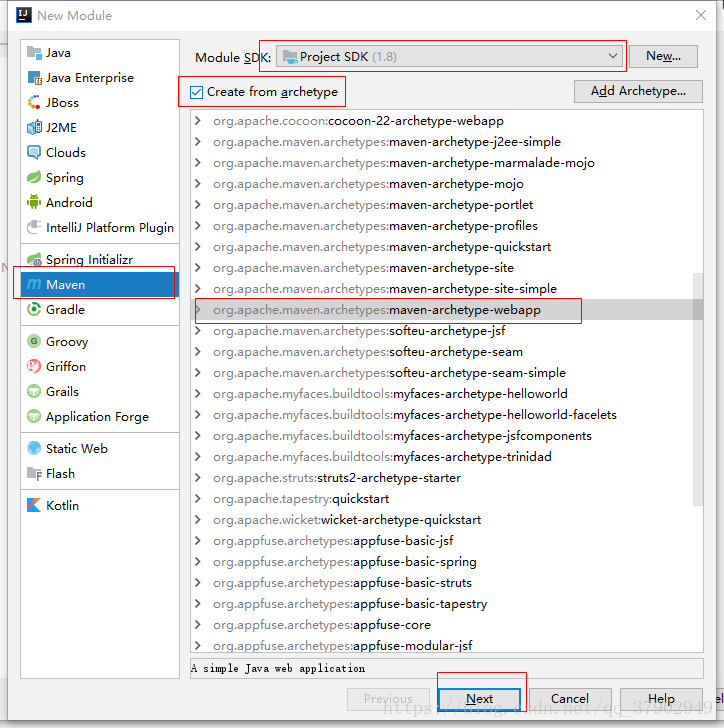Click the Kotlin icon
Viewport: 724px width, 728px height.
tap(34, 506)
